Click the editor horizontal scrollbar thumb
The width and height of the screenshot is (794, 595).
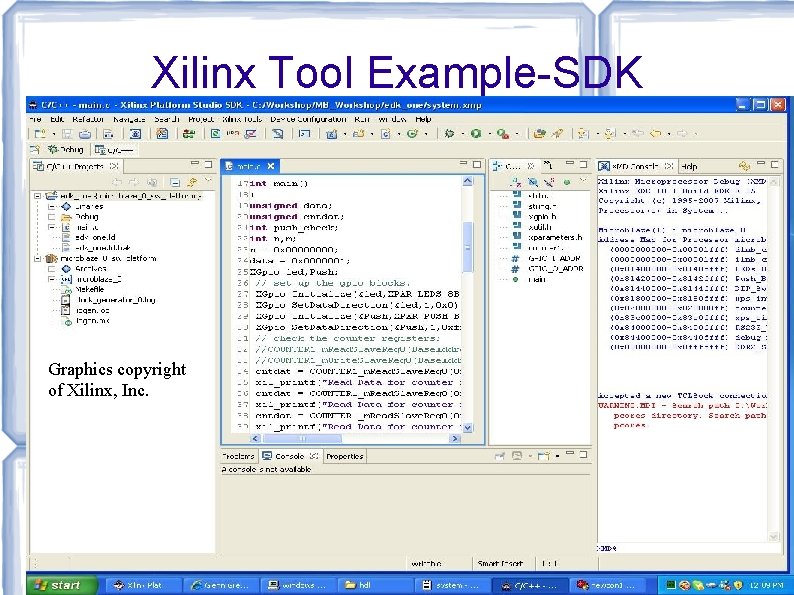point(302,439)
